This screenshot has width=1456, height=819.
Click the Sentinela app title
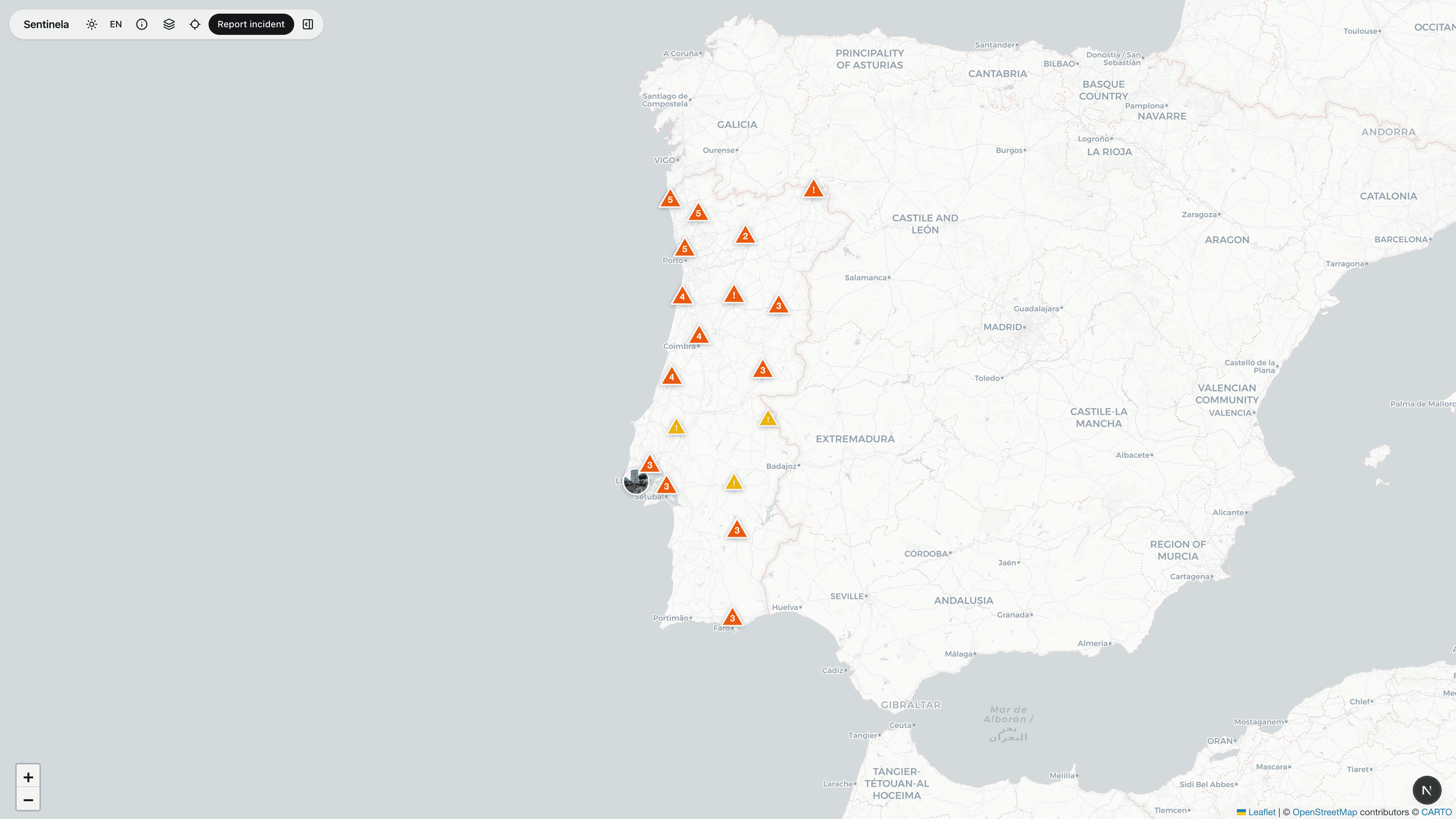(46, 24)
